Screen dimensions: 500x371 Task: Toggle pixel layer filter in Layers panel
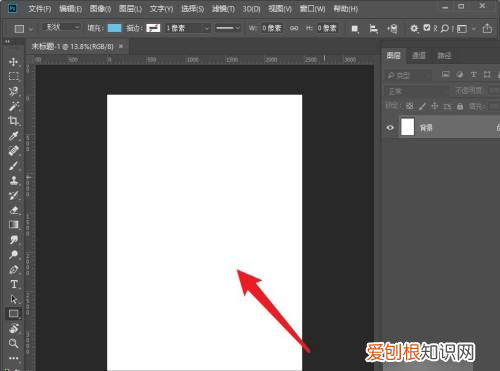446,74
